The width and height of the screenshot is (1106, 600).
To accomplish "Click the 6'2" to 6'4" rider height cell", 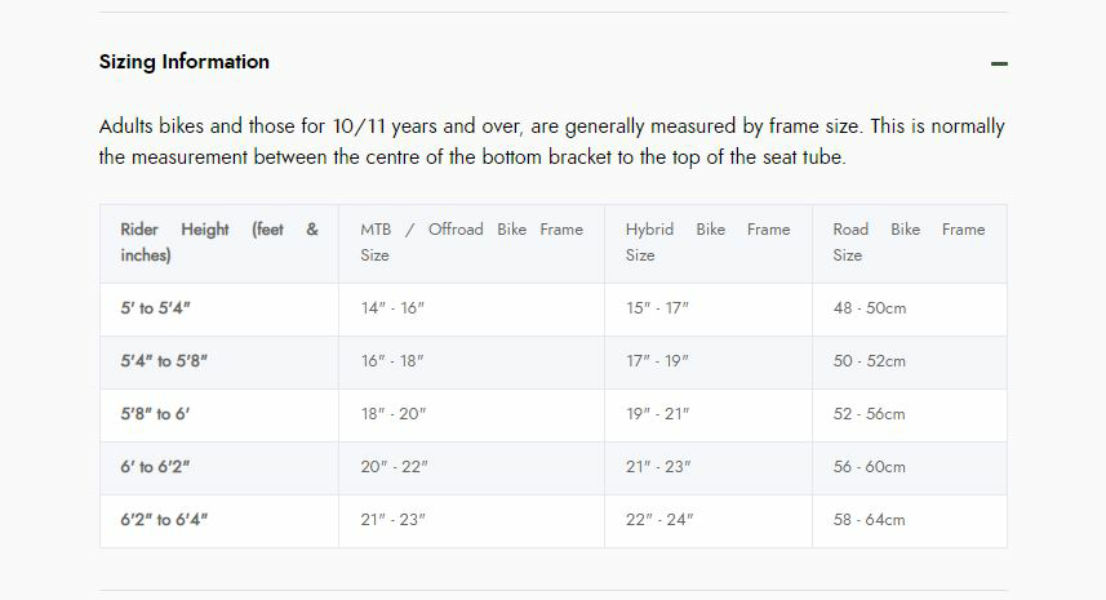I will [164, 521].
